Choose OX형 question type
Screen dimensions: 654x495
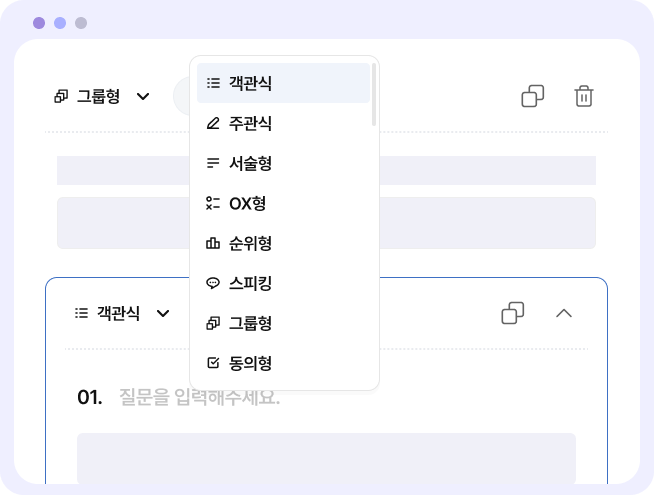pos(283,203)
